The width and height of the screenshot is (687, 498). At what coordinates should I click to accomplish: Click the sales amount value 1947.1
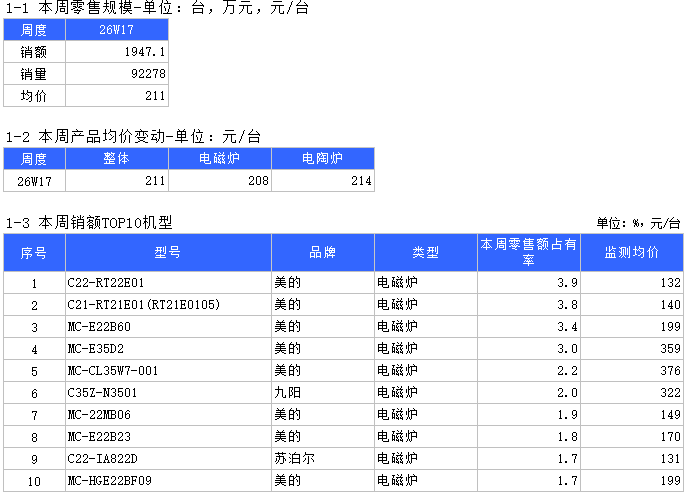[145, 52]
